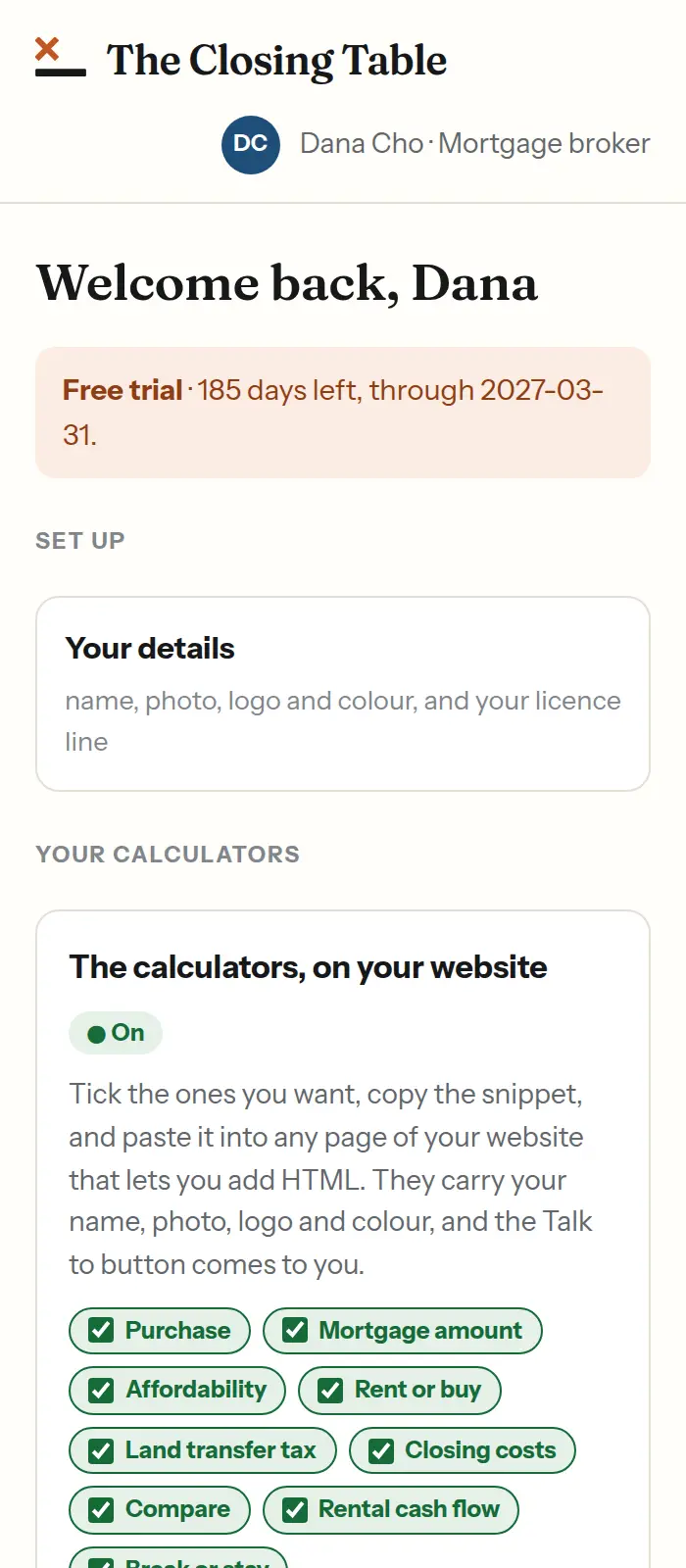Click The Closing Table logo icon

click(x=61, y=57)
